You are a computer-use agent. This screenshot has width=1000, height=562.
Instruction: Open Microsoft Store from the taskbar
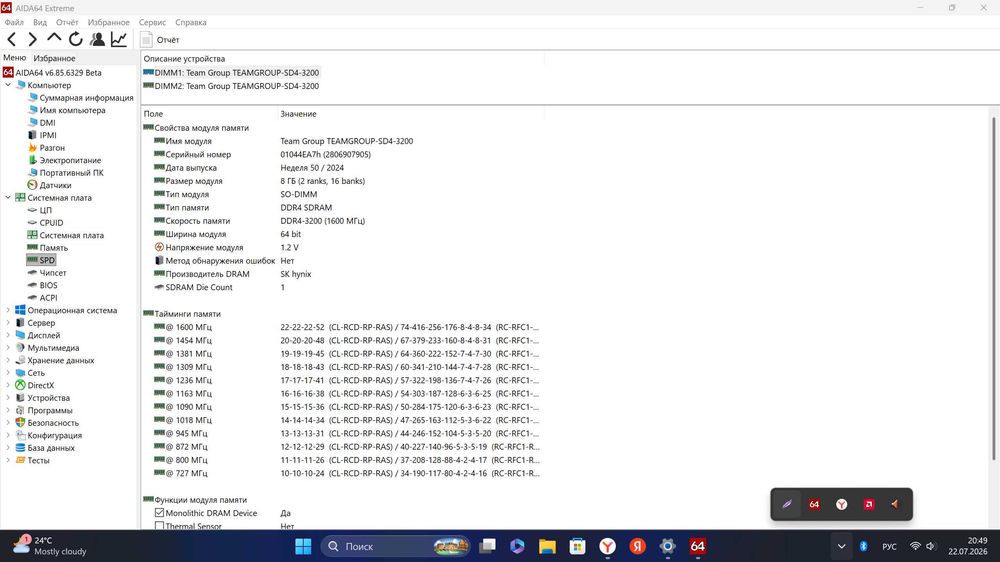point(577,546)
